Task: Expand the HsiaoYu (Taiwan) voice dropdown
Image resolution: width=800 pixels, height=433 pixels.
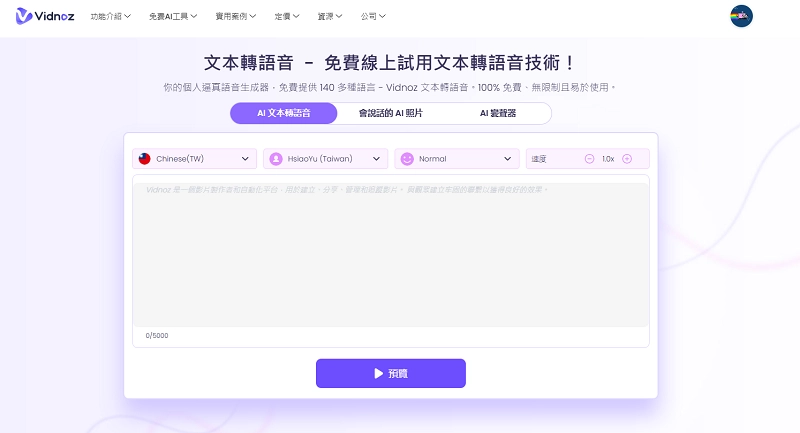Action: tap(326, 159)
